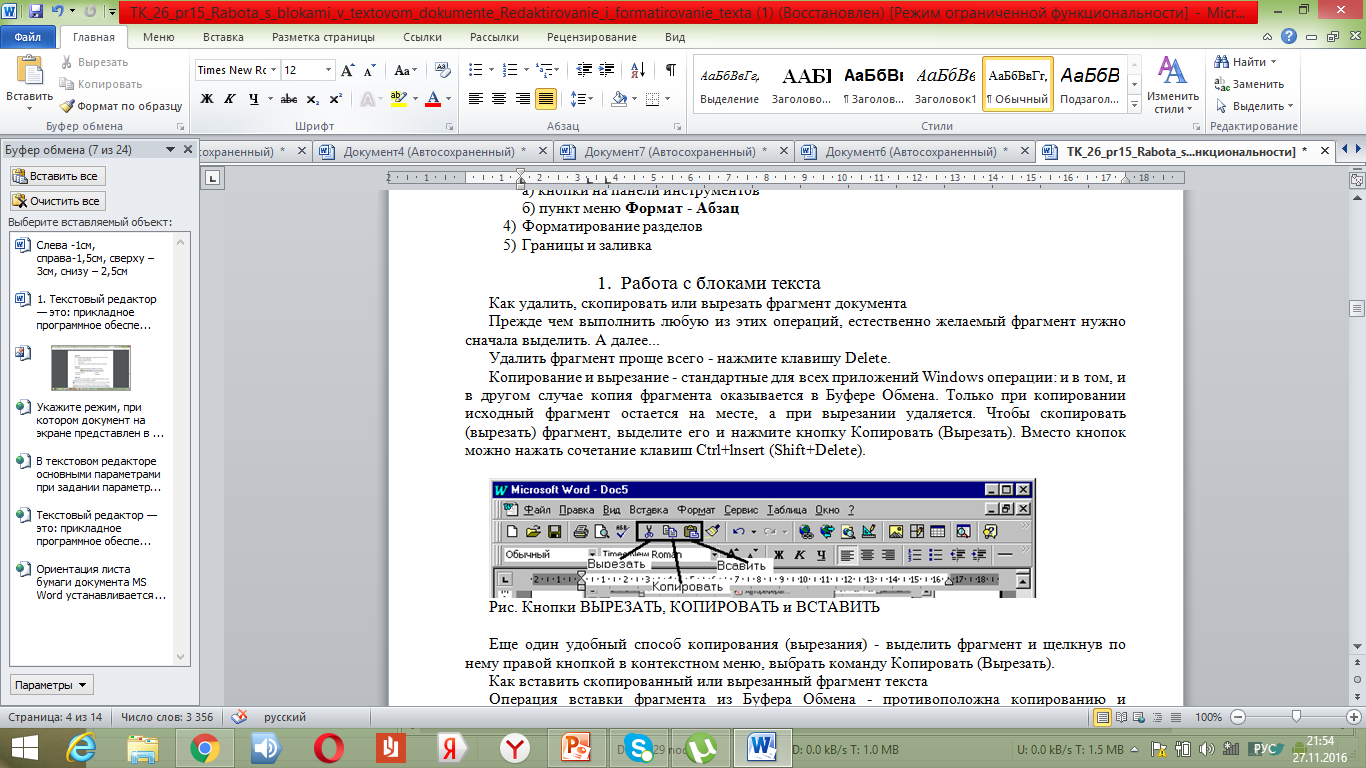Open the spelling check icon in the status bar

pos(240,717)
